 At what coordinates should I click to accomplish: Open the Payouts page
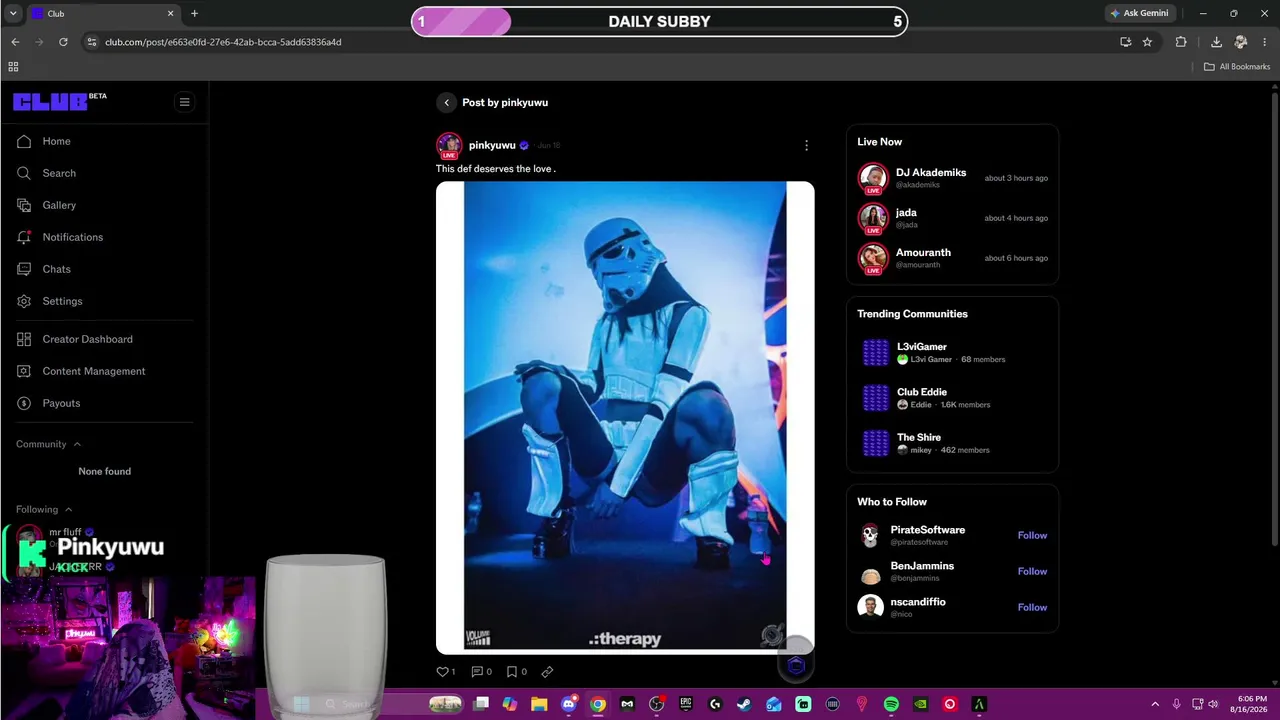pyautogui.click(x=61, y=403)
